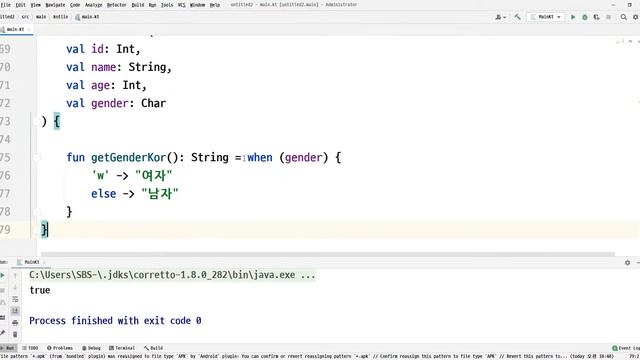Screen dimensions: 640x360
Task: Jump to previous highlighted error arrow in the editor
Action: coord(631,41)
